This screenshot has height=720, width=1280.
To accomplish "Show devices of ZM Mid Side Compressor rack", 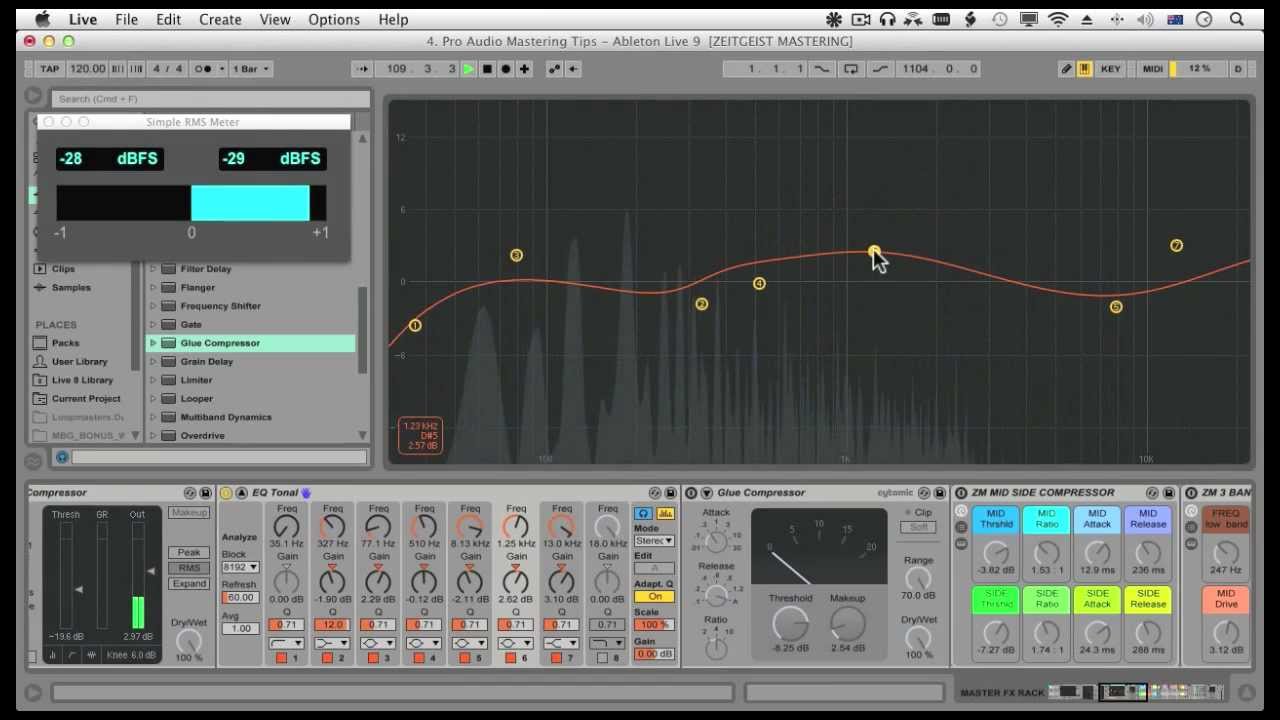I will pyautogui.click(x=961, y=544).
